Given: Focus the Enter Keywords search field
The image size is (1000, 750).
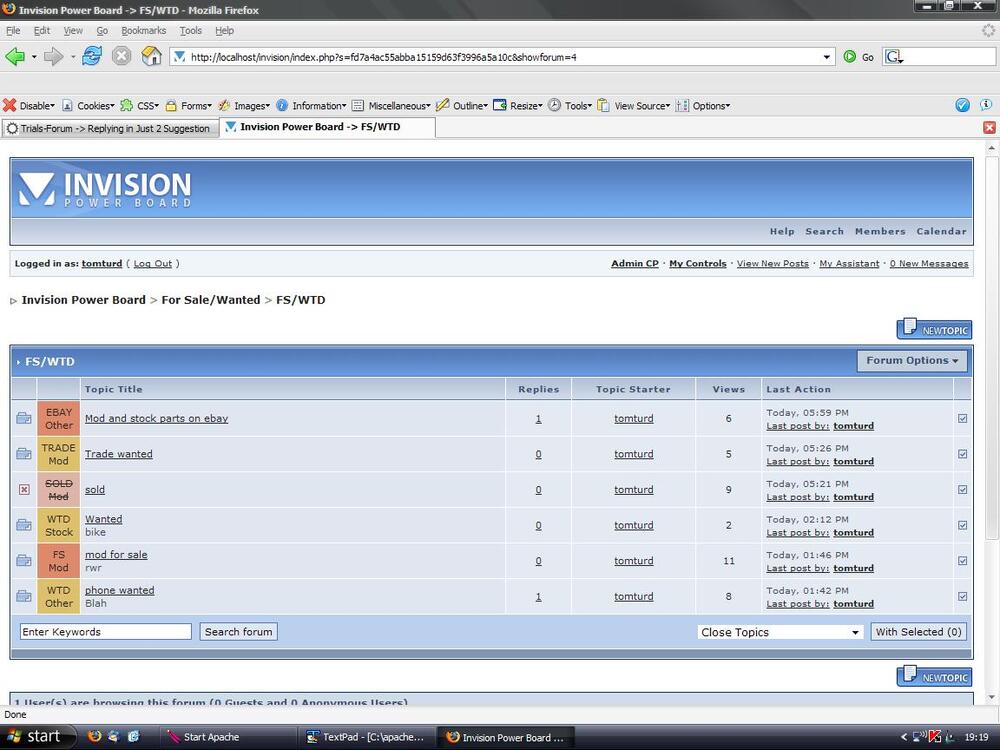Looking at the screenshot, I should tap(105, 631).
